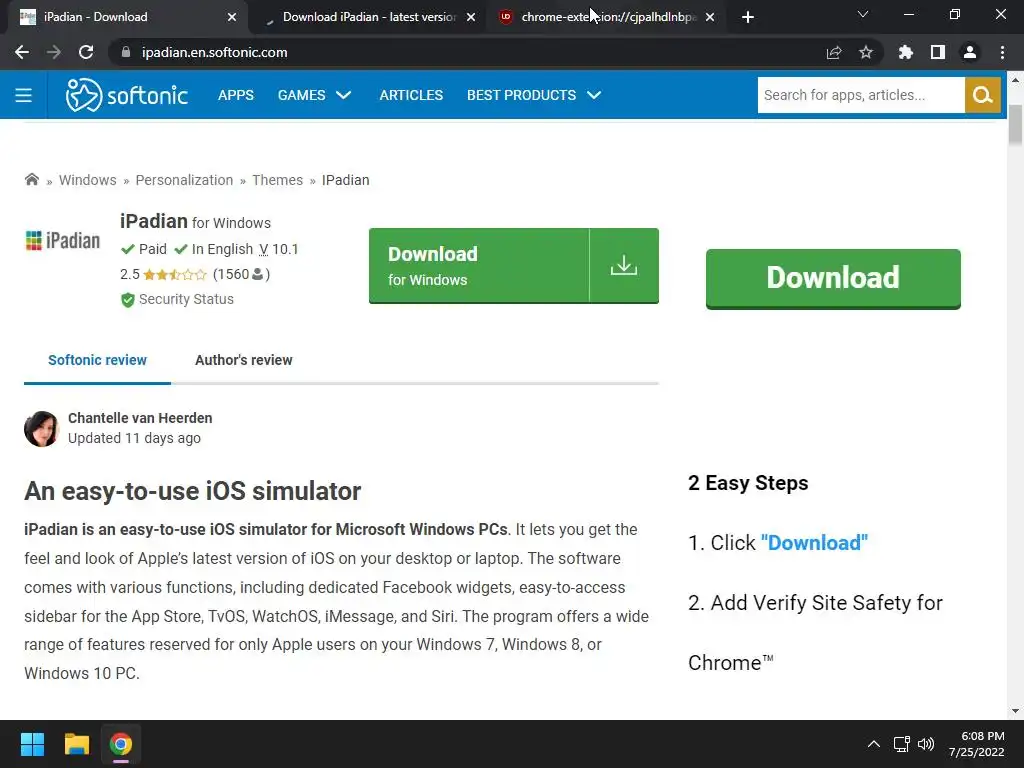
Task: Go back with the browser back arrow
Action: pos(22,52)
